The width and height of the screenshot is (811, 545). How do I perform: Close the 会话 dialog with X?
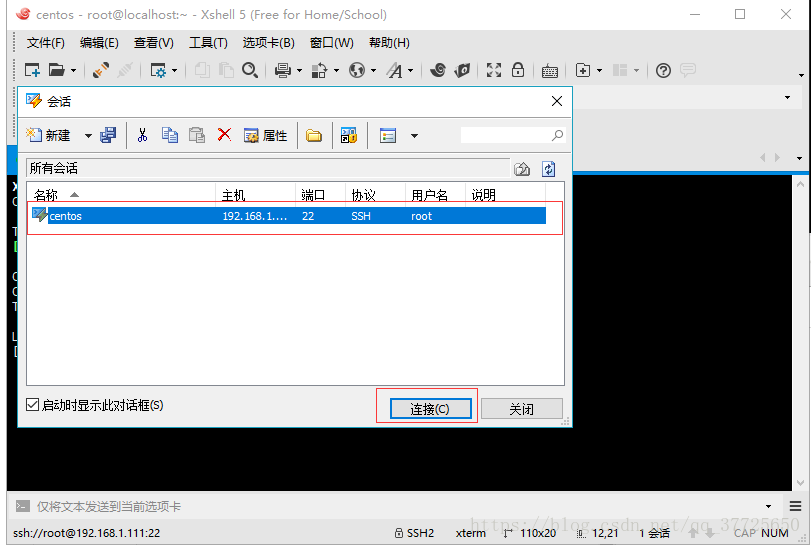557,101
